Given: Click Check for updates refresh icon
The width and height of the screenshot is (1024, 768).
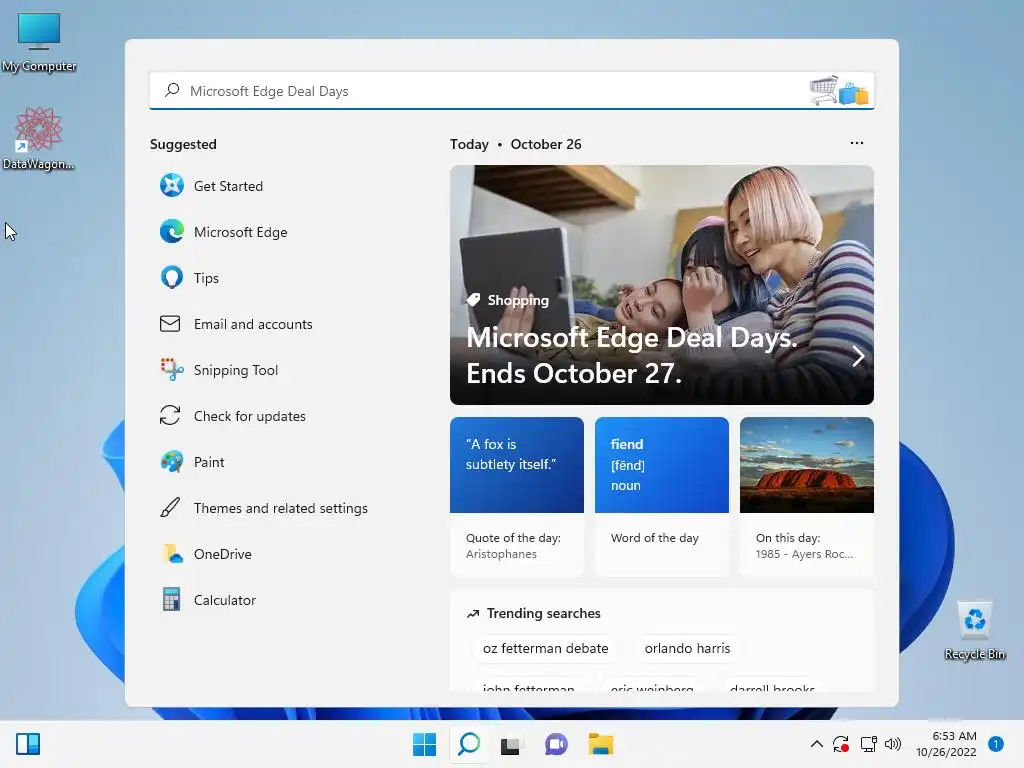Looking at the screenshot, I should [170, 416].
